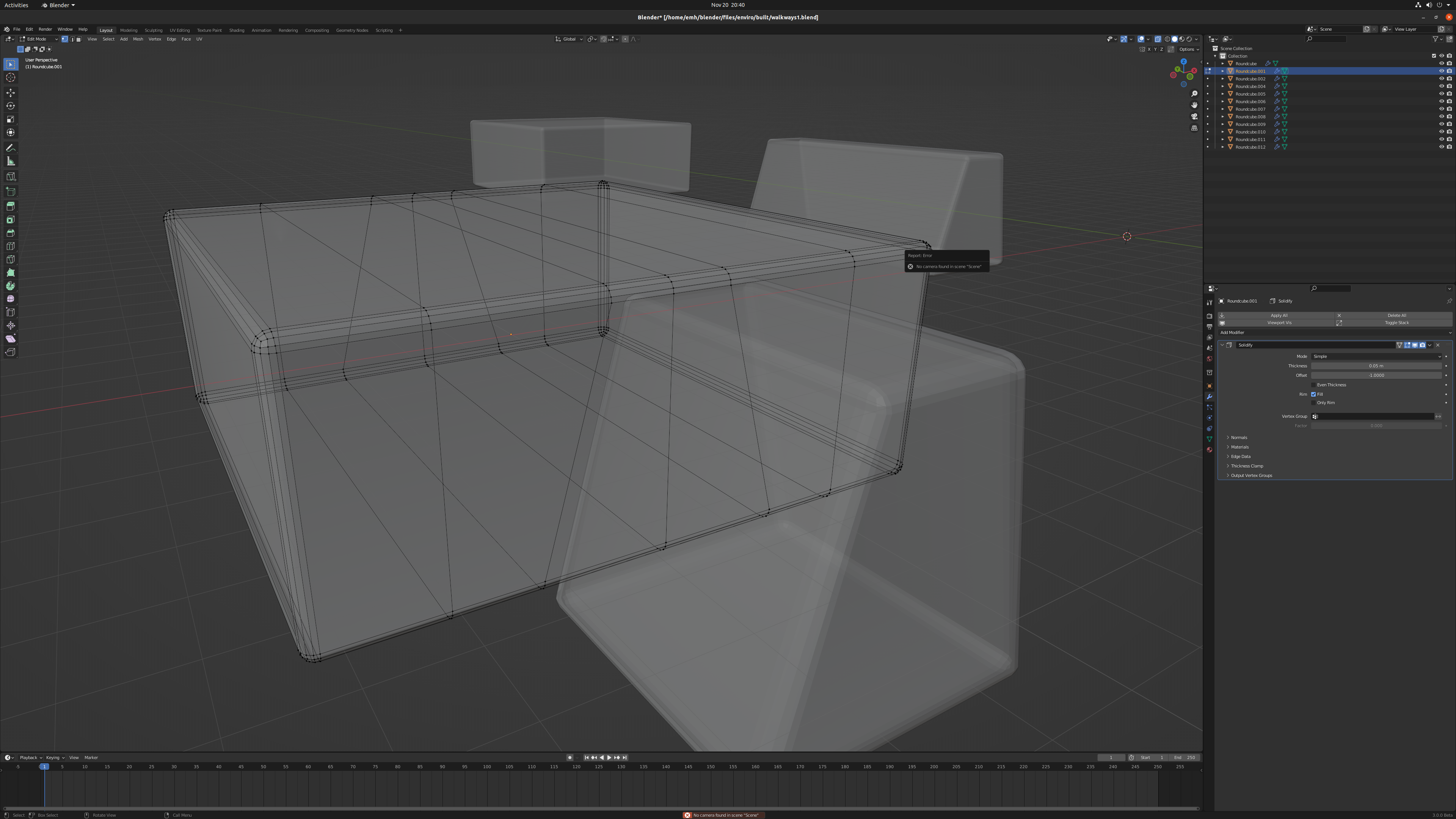Expand the Normals subpanel

pos(1238,438)
